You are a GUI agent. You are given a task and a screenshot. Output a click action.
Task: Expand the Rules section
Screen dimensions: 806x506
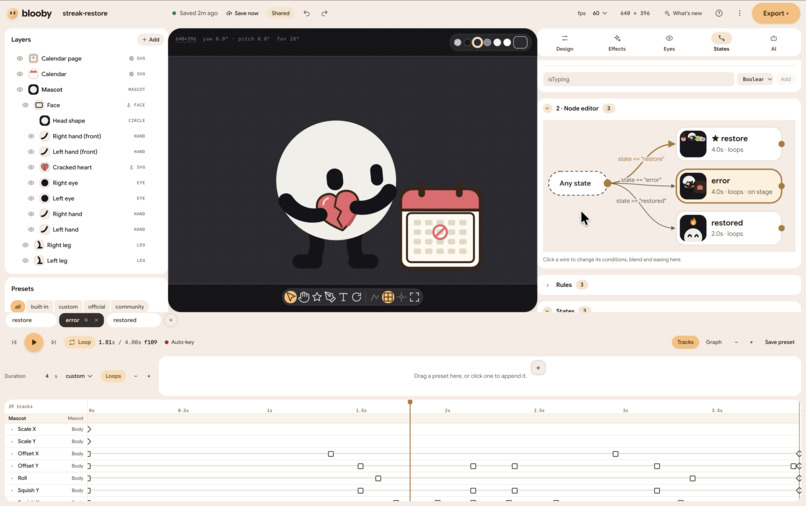pyautogui.click(x=547, y=285)
